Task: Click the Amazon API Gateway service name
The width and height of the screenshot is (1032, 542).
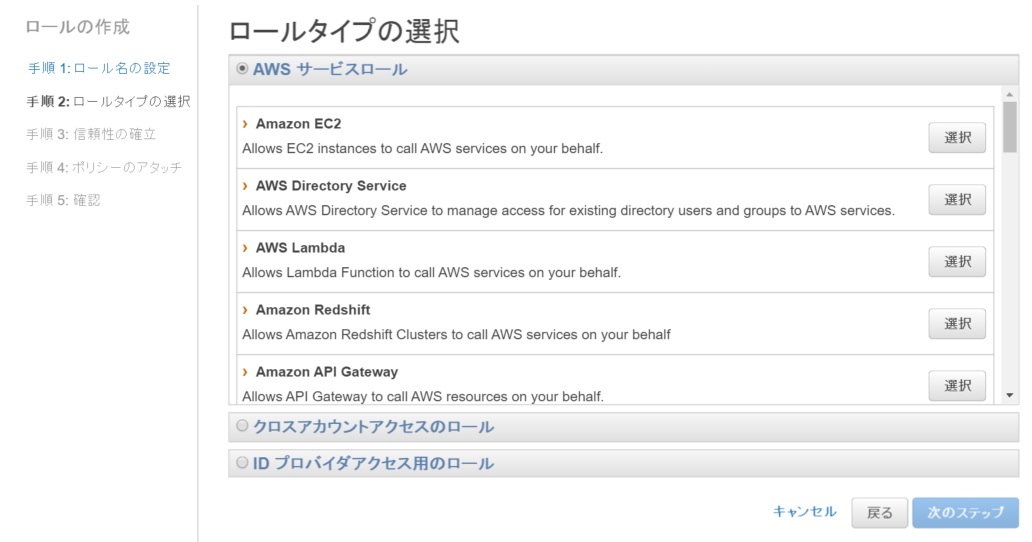Action: (326, 372)
